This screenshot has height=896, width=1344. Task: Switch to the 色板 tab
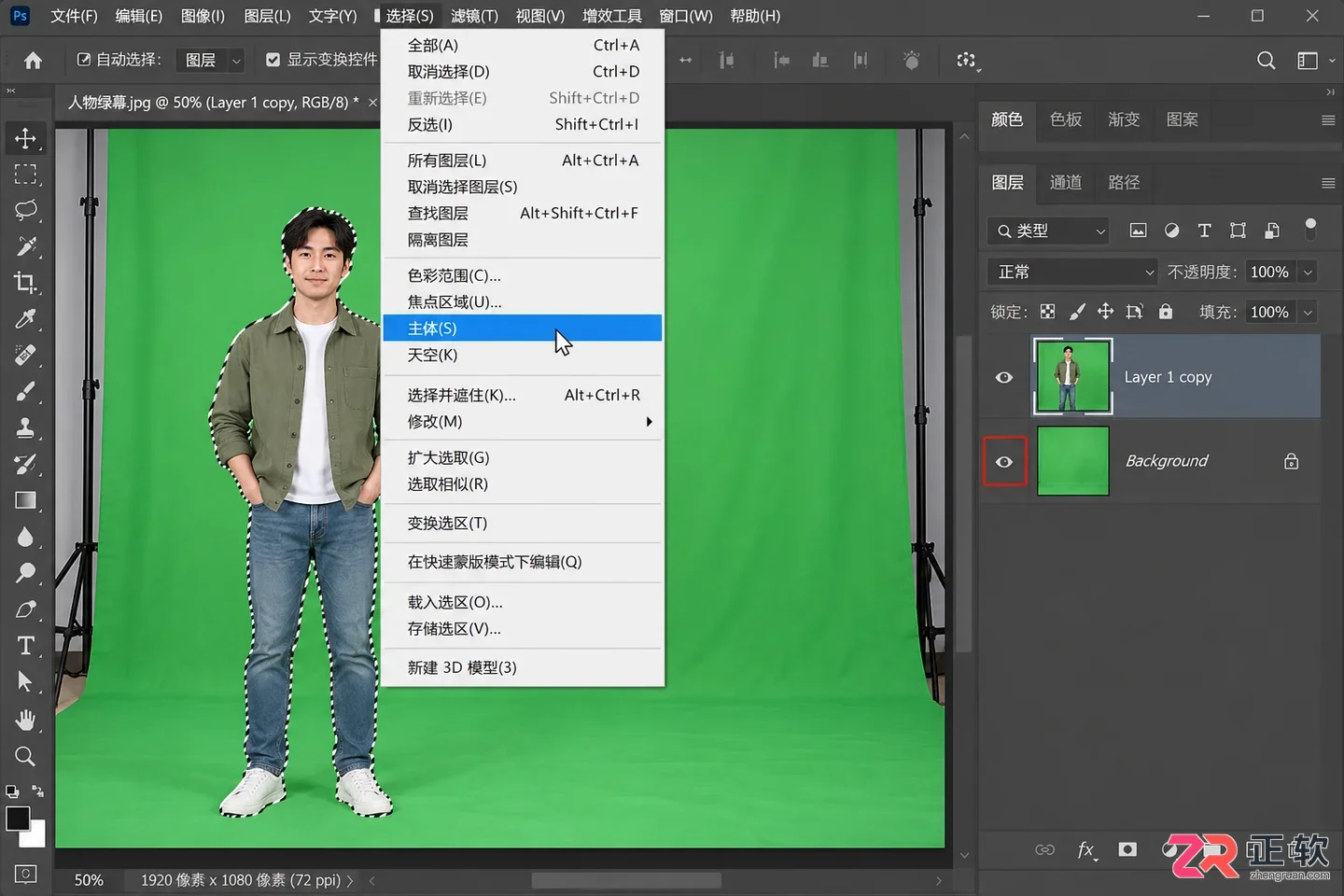click(1066, 119)
